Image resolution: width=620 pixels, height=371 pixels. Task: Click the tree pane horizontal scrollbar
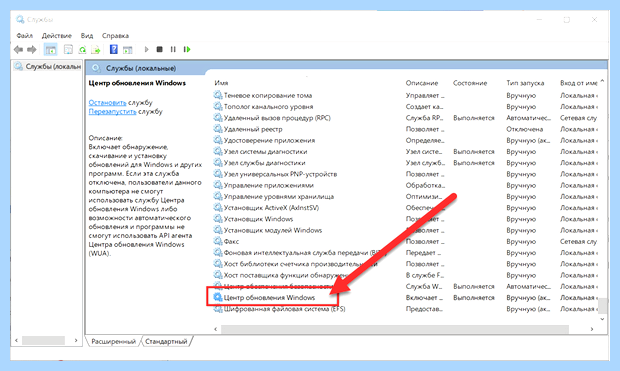coord(43,341)
